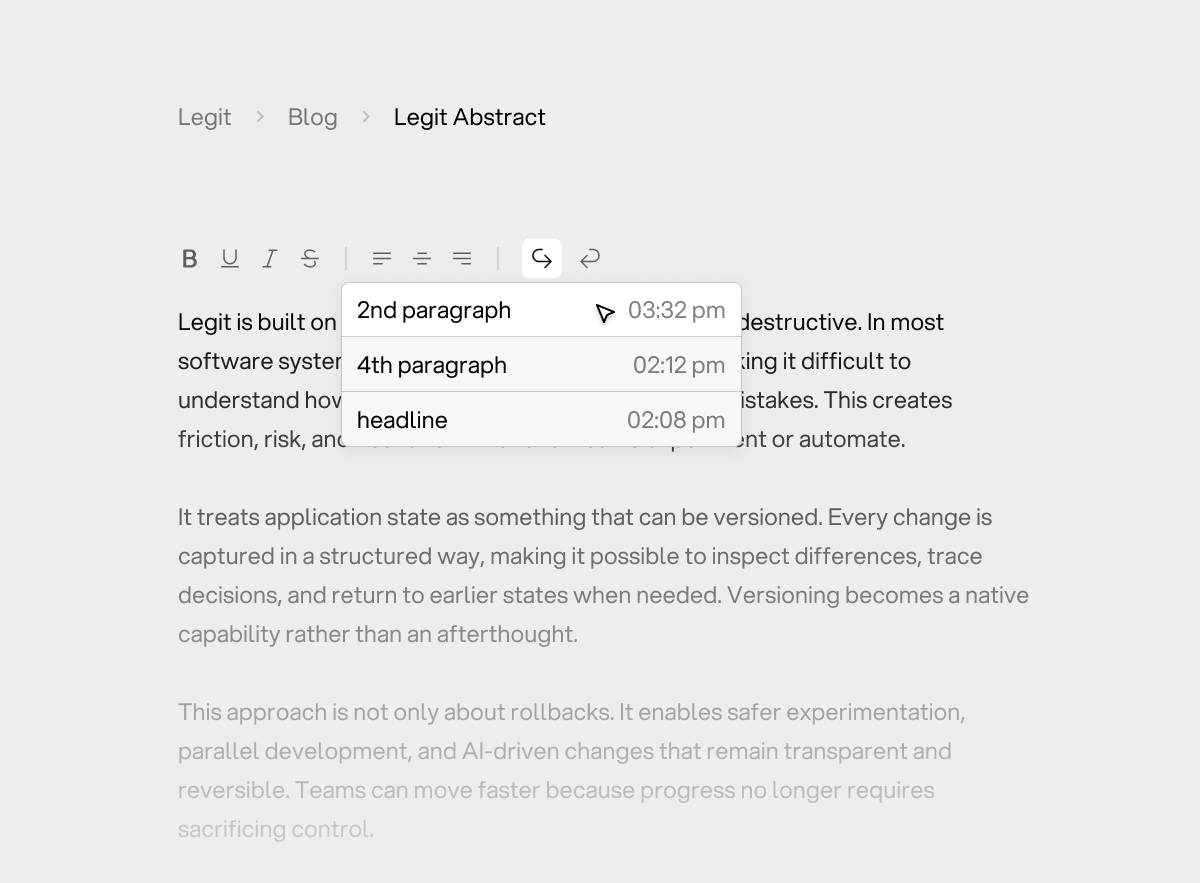Click the left-pointing undo arrow icon

pyautogui.click(x=590, y=259)
